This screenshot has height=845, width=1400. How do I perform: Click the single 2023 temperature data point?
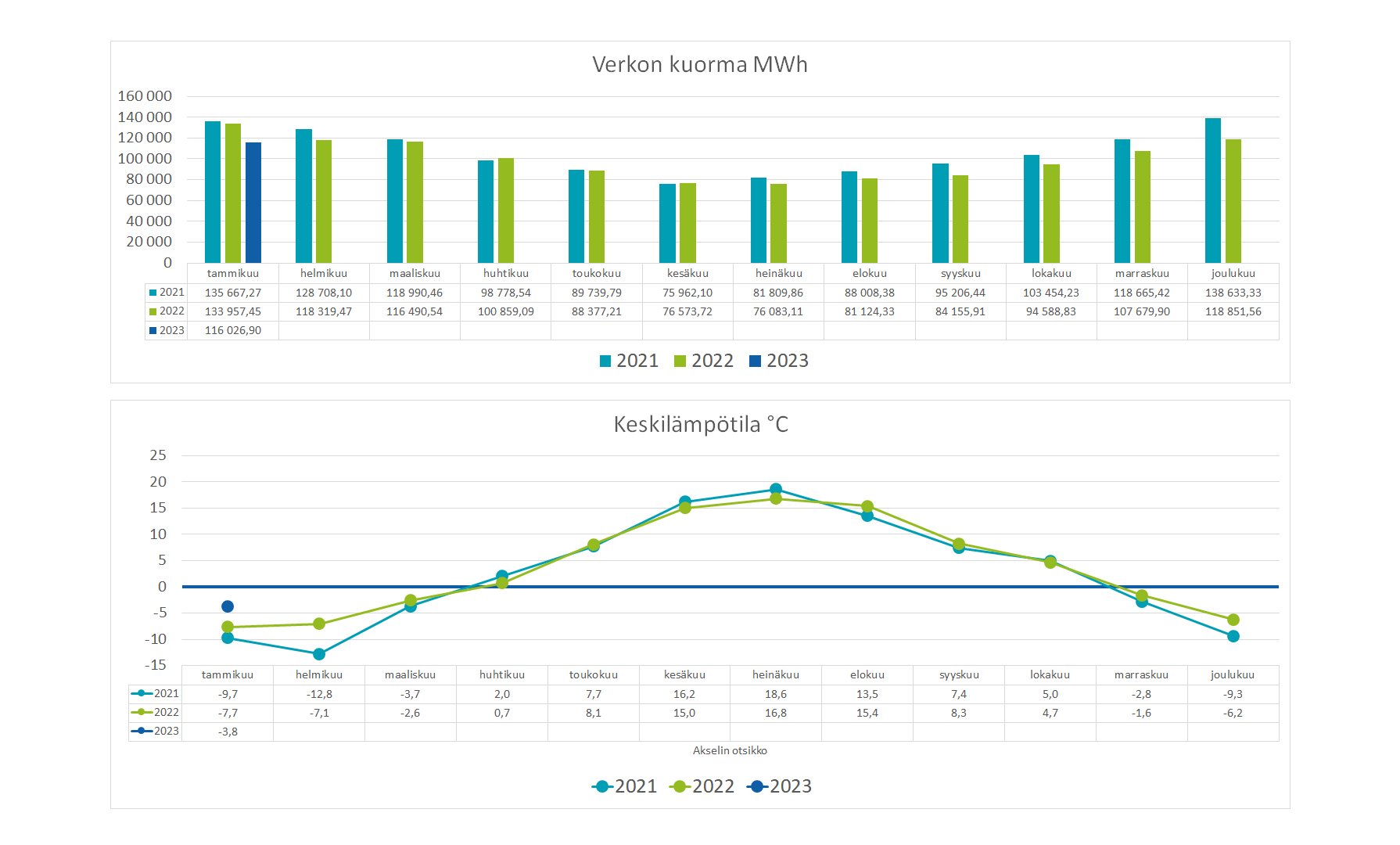click(x=228, y=606)
